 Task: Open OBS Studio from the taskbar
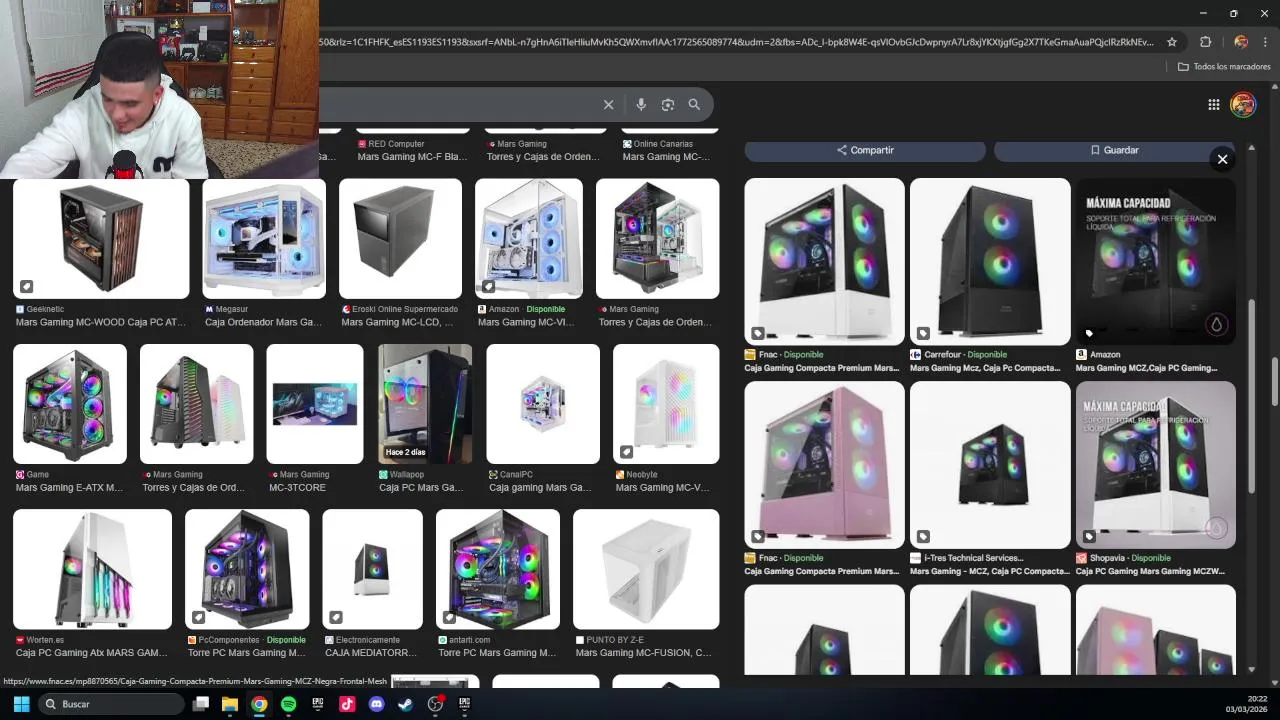tap(435, 704)
